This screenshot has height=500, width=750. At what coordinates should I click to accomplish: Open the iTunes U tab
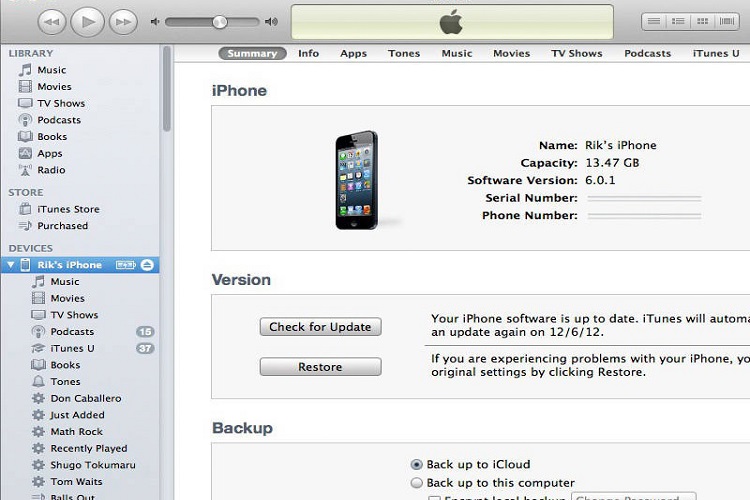click(x=716, y=53)
